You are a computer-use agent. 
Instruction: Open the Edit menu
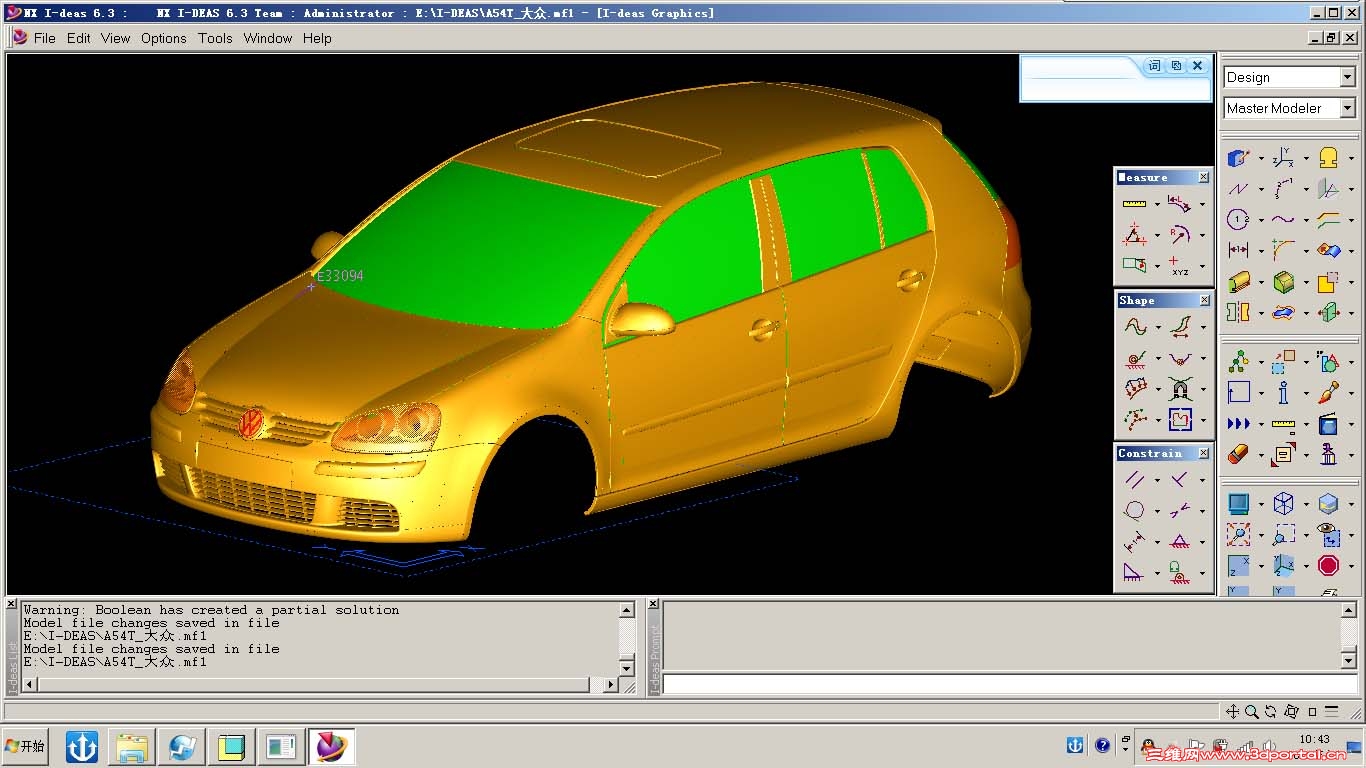(79, 38)
